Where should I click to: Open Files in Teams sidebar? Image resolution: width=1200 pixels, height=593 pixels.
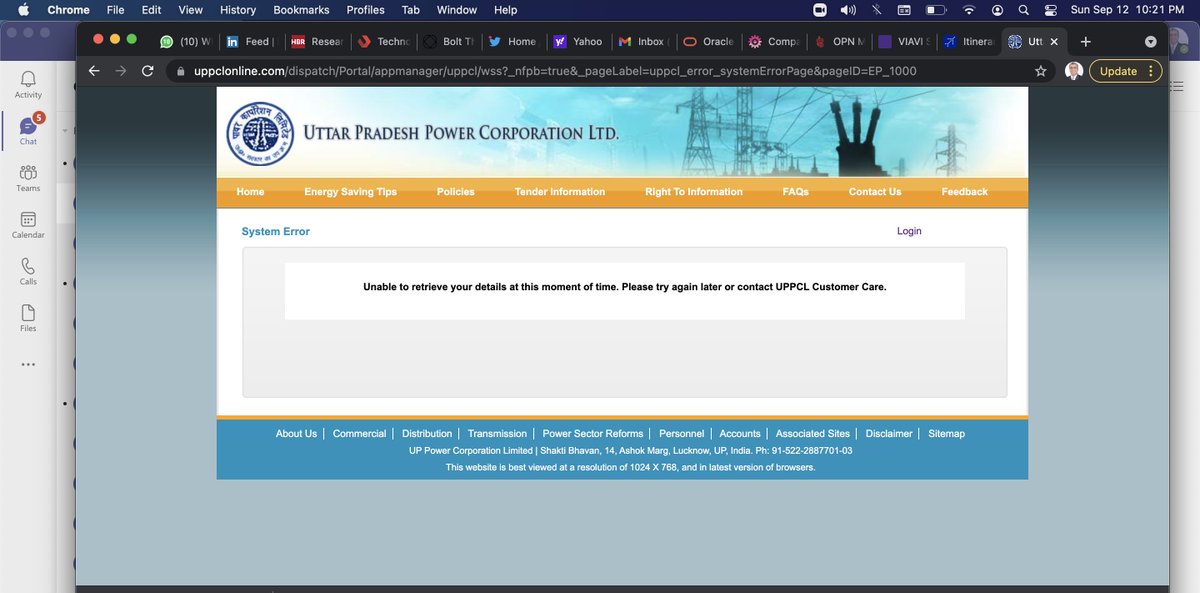(x=28, y=318)
